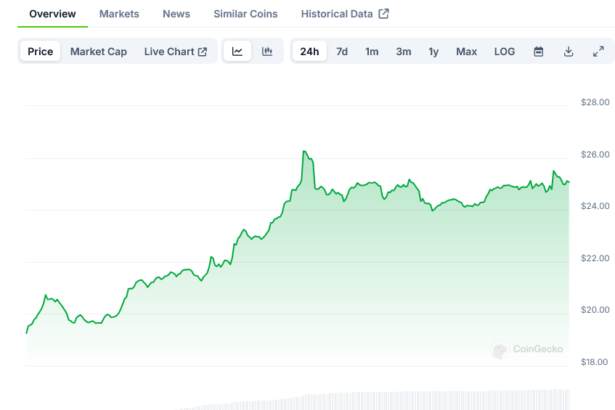Expand chart to fullscreen
The image size is (615, 410).
click(x=598, y=51)
